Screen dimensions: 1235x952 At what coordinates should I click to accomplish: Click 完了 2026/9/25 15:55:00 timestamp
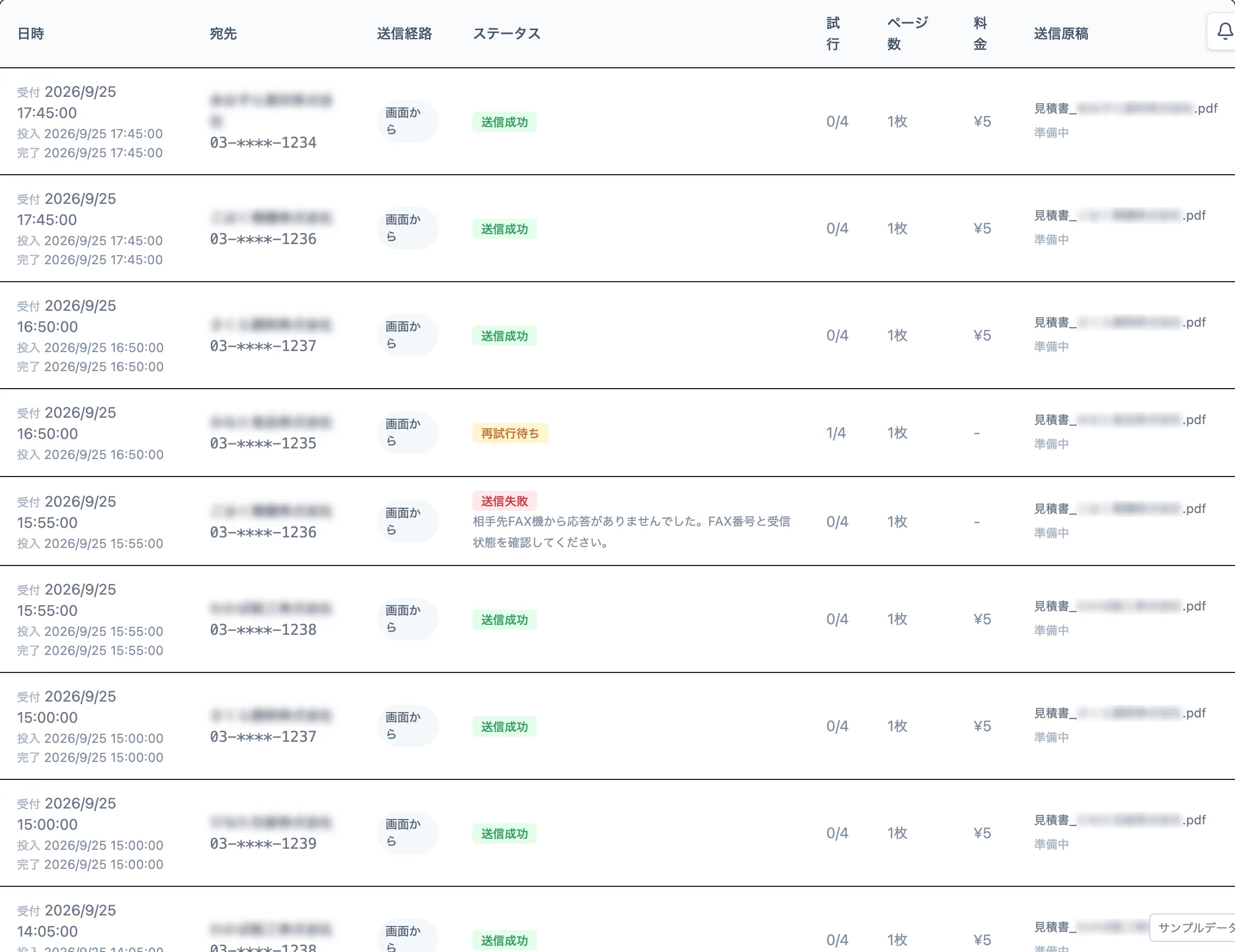(90, 650)
